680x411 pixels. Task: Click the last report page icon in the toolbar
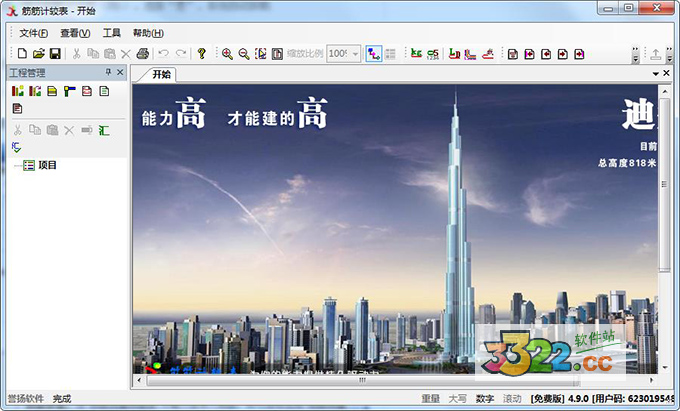click(579, 54)
